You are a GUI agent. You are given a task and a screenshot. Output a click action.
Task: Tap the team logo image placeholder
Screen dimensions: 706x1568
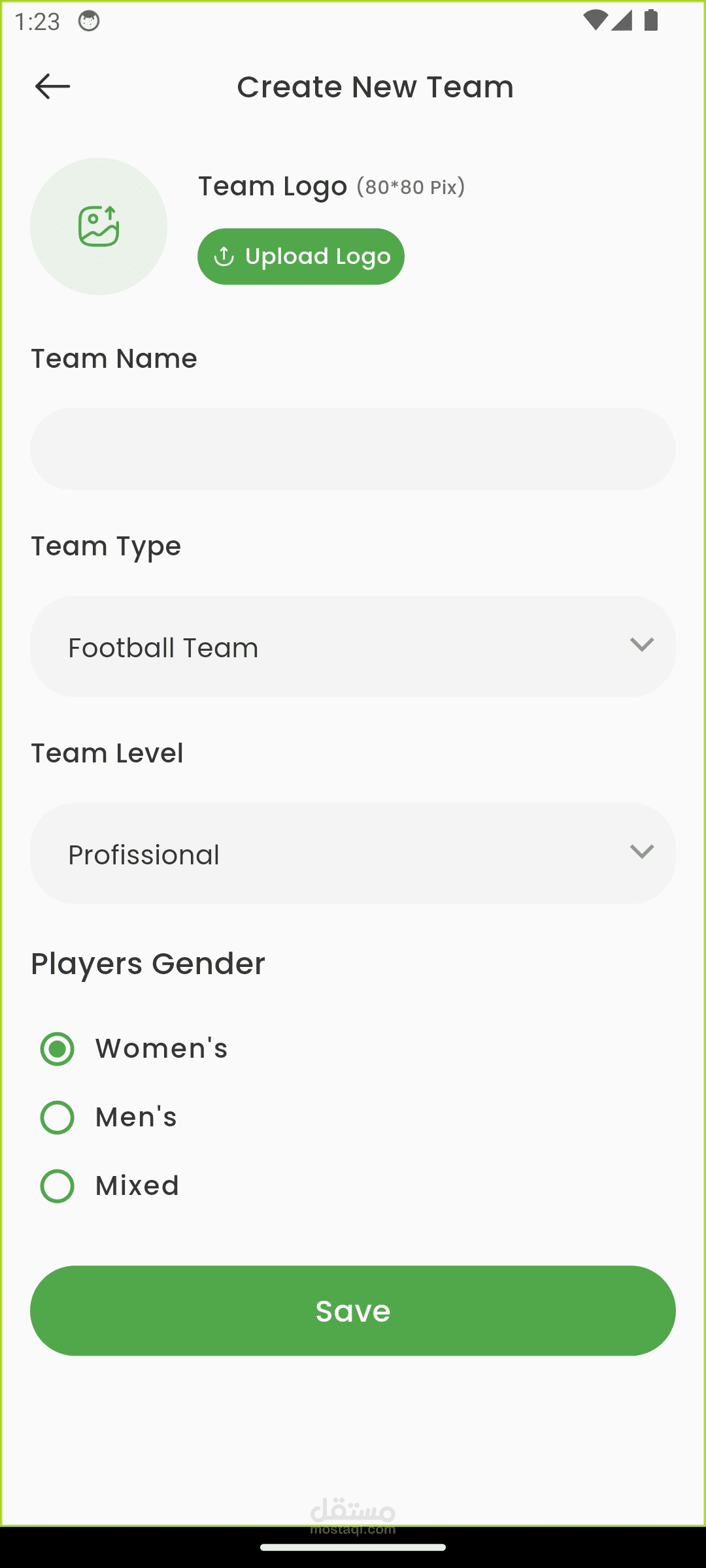click(99, 226)
